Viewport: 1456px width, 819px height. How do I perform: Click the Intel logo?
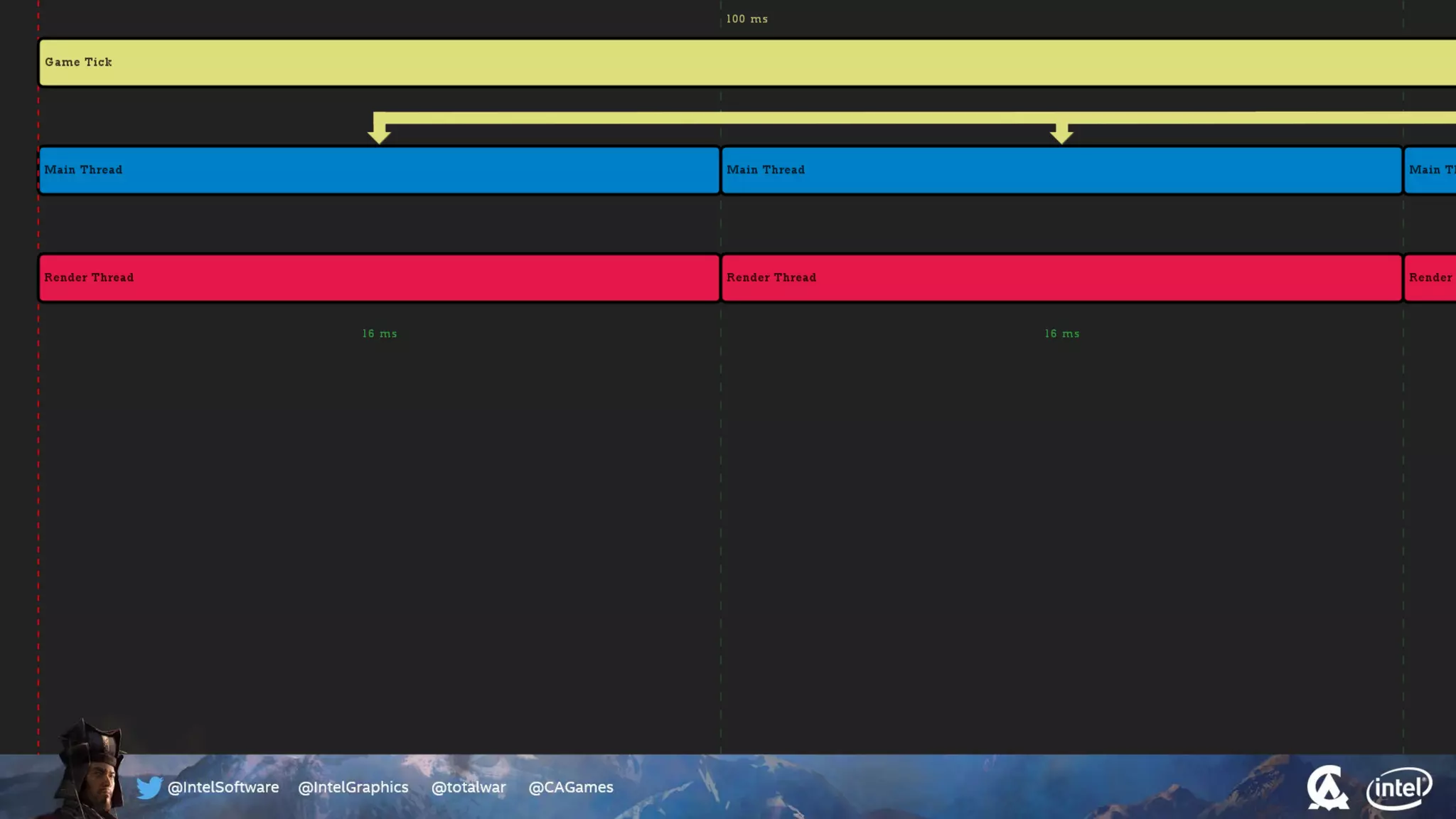[x=1398, y=788]
